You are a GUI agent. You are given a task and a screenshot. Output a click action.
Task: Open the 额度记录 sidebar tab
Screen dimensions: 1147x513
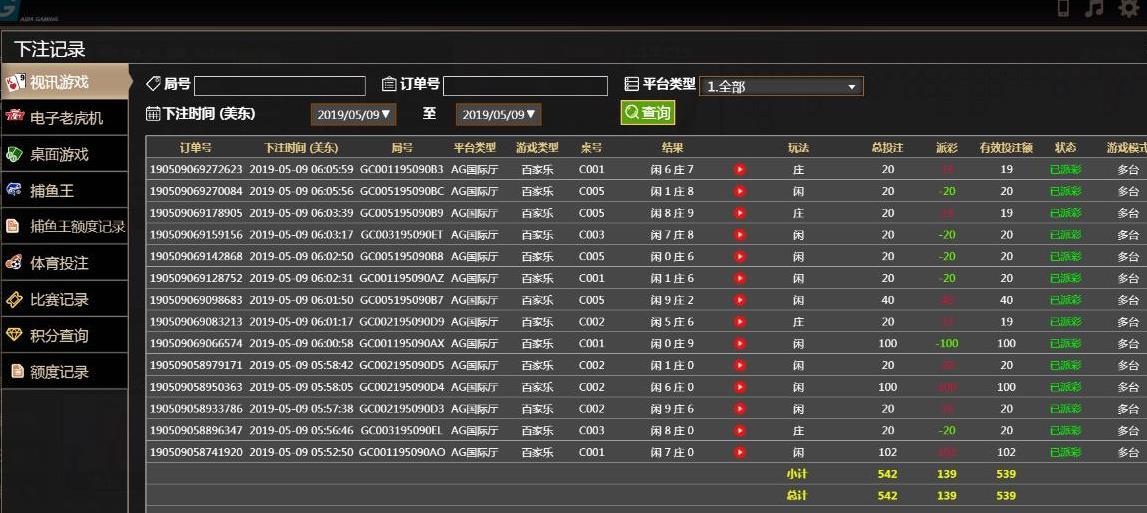click(64, 372)
